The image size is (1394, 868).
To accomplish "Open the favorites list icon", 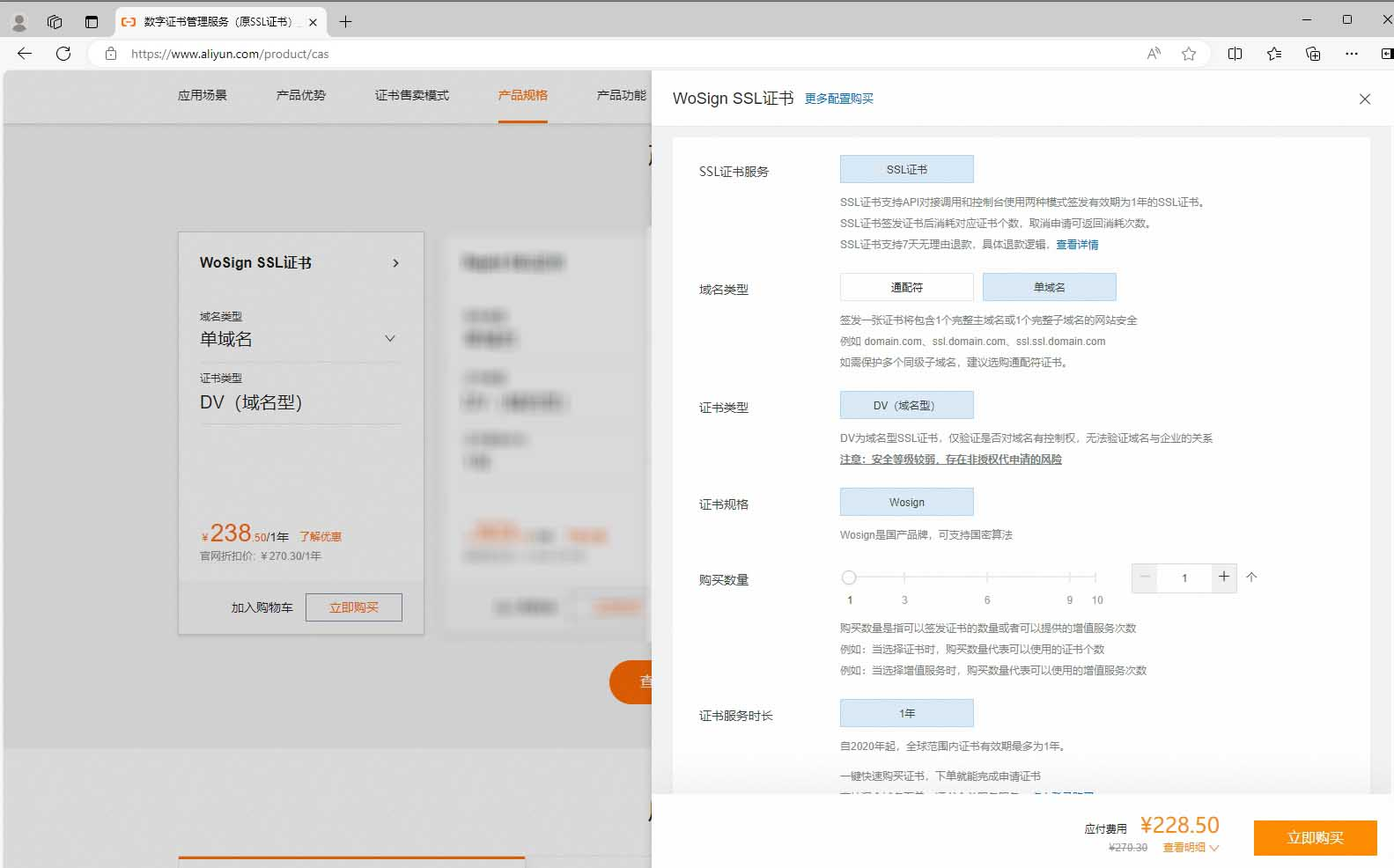I will point(1274,54).
